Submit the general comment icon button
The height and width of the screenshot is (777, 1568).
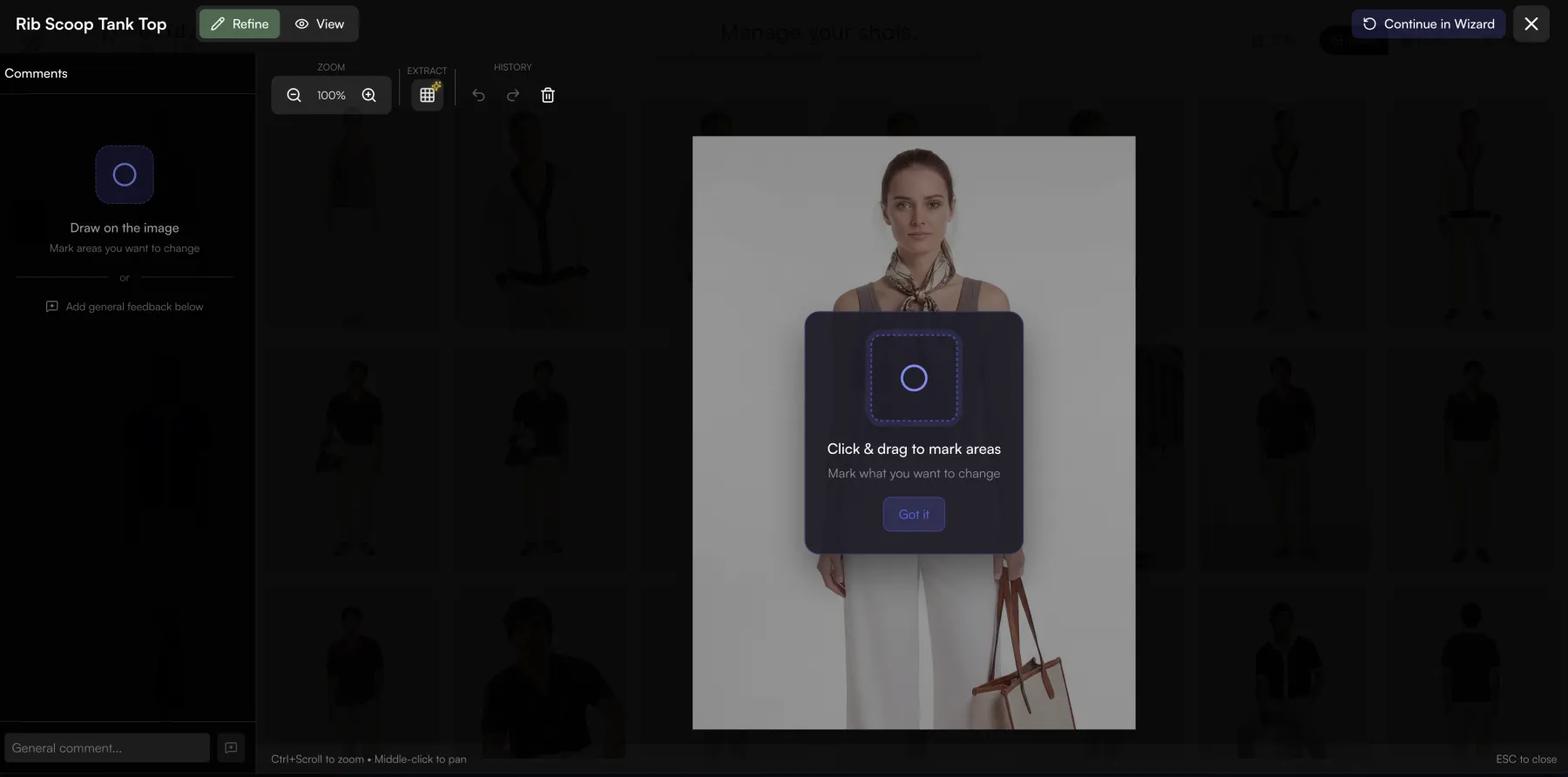click(231, 747)
